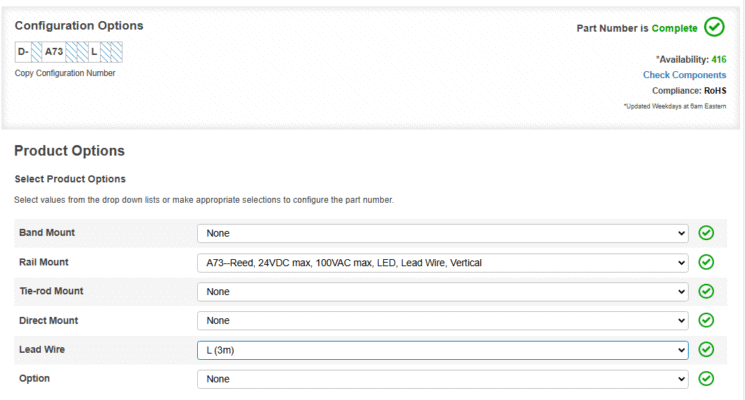
Task: Click the Option row green checkmark
Action: (706, 379)
